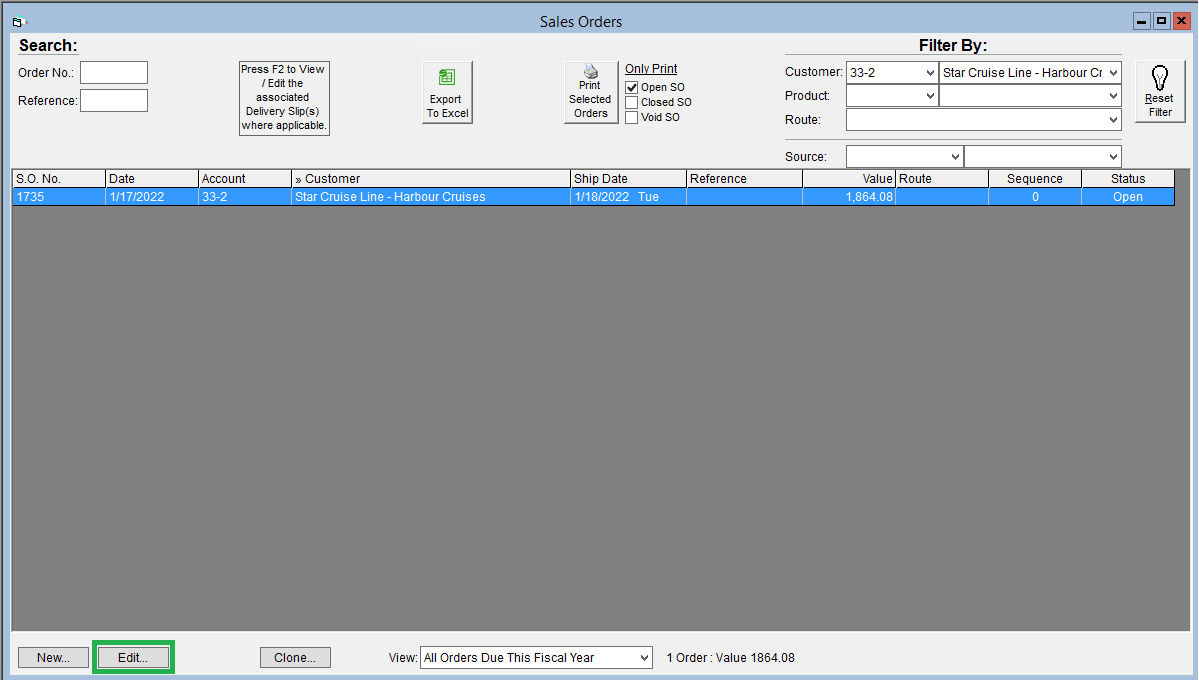1199x680 pixels.
Task: Sort by Route column header
Action: pos(942,179)
